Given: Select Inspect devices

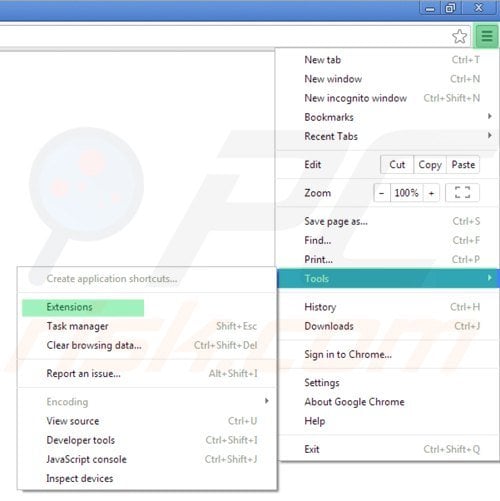Looking at the screenshot, I should (147, 478).
